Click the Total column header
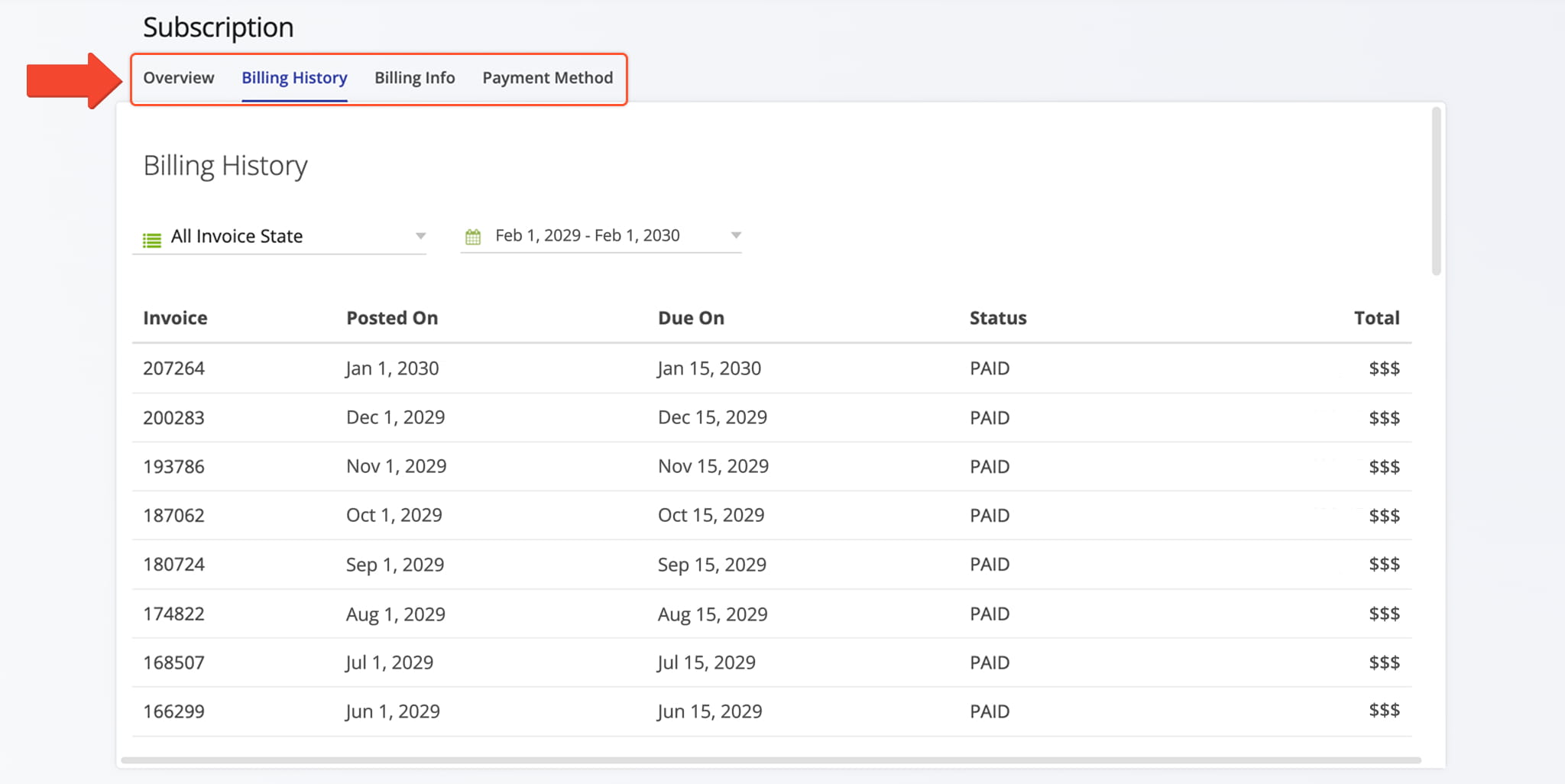 1376,318
